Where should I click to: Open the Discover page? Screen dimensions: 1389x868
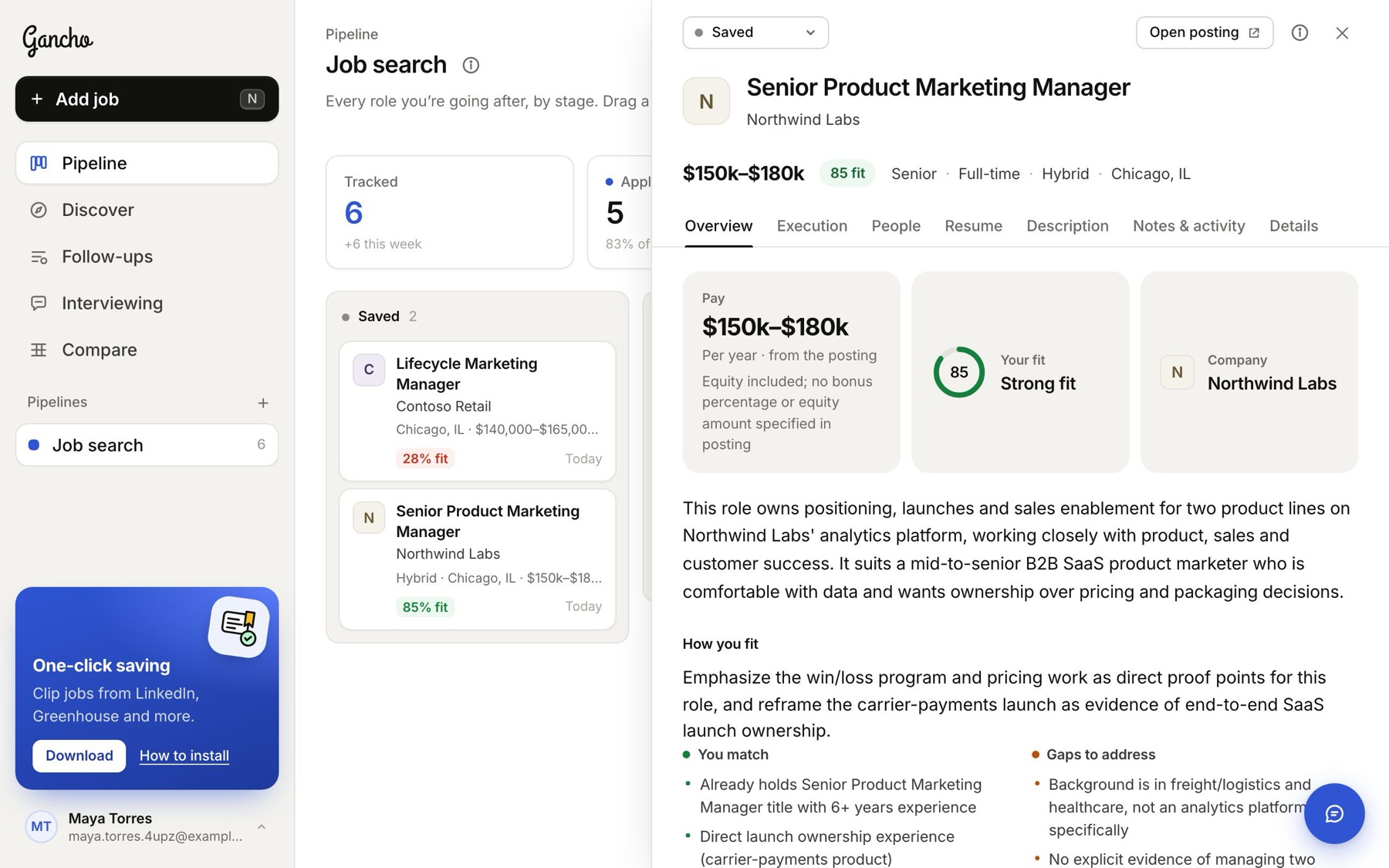pyautogui.click(x=147, y=210)
